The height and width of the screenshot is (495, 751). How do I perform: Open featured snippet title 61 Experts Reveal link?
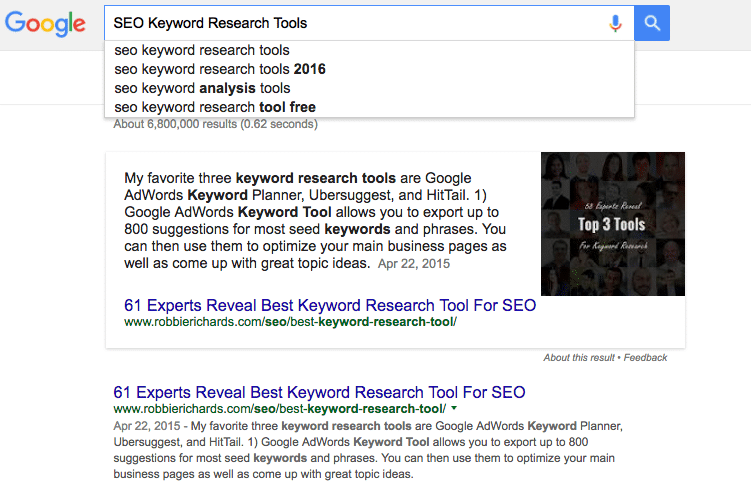[330, 305]
